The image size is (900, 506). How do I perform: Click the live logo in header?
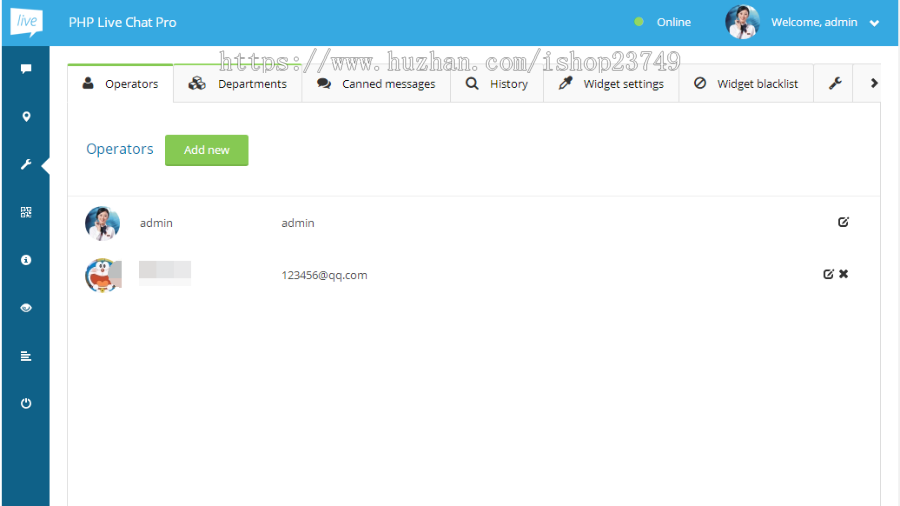tap(26, 22)
